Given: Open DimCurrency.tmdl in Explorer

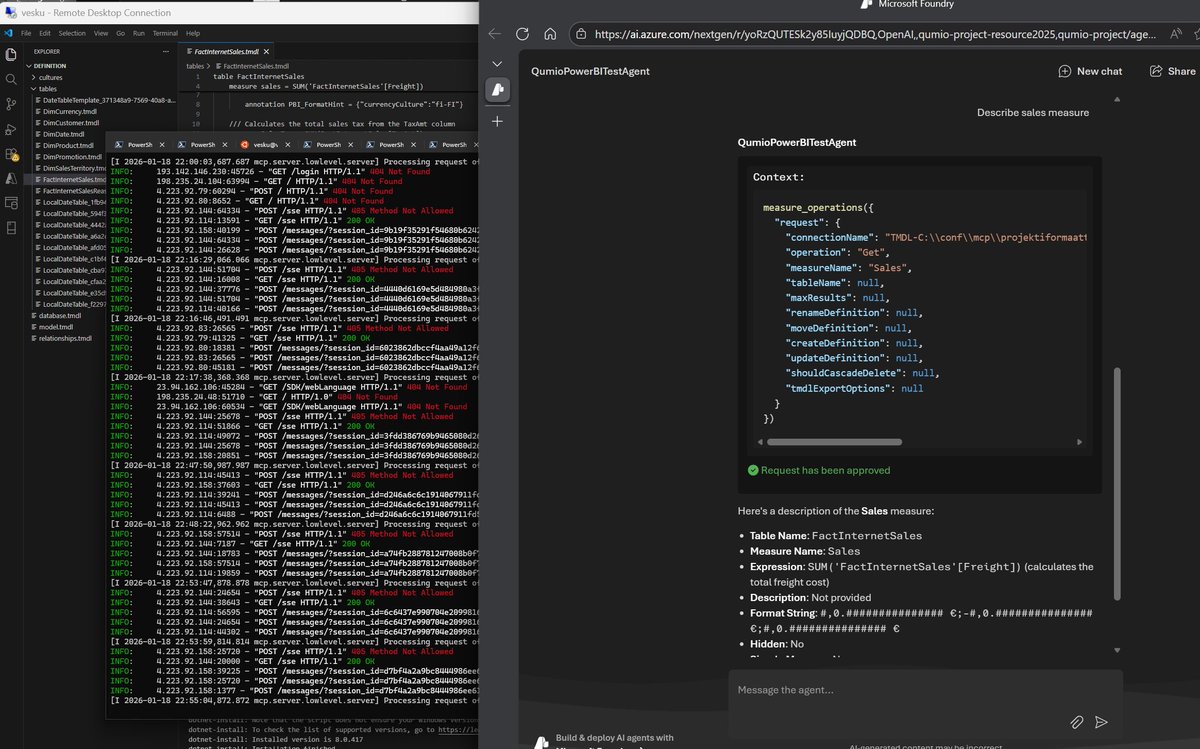Looking at the screenshot, I should point(70,111).
